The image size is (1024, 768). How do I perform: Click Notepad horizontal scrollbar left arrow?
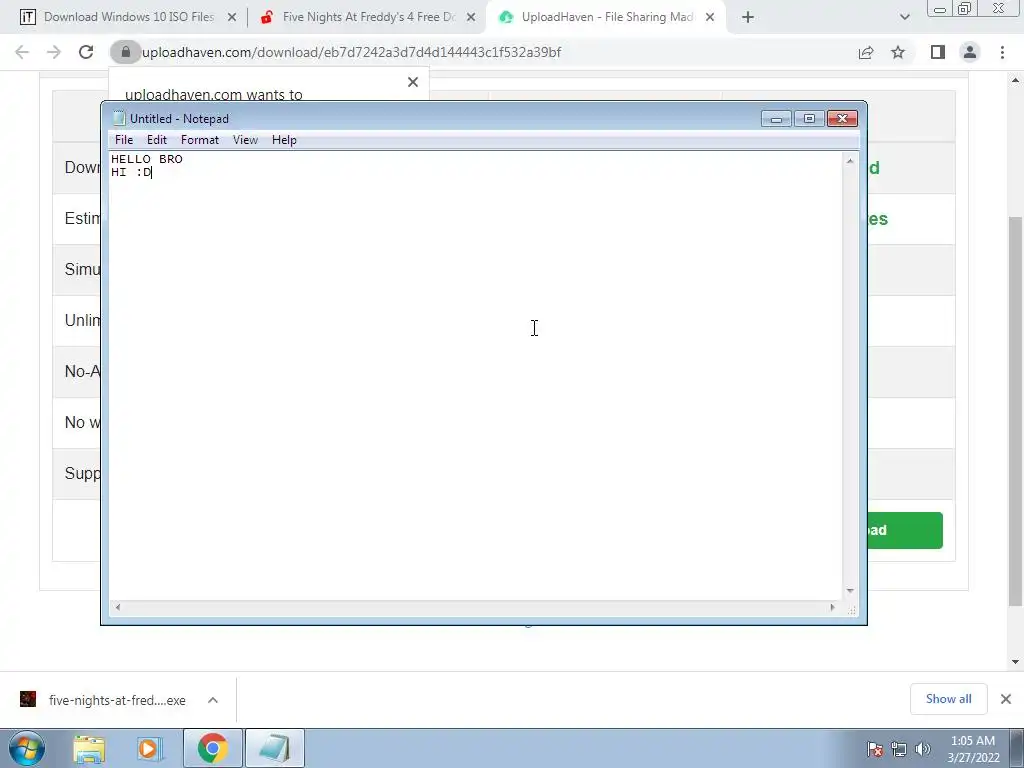pos(118,607)
